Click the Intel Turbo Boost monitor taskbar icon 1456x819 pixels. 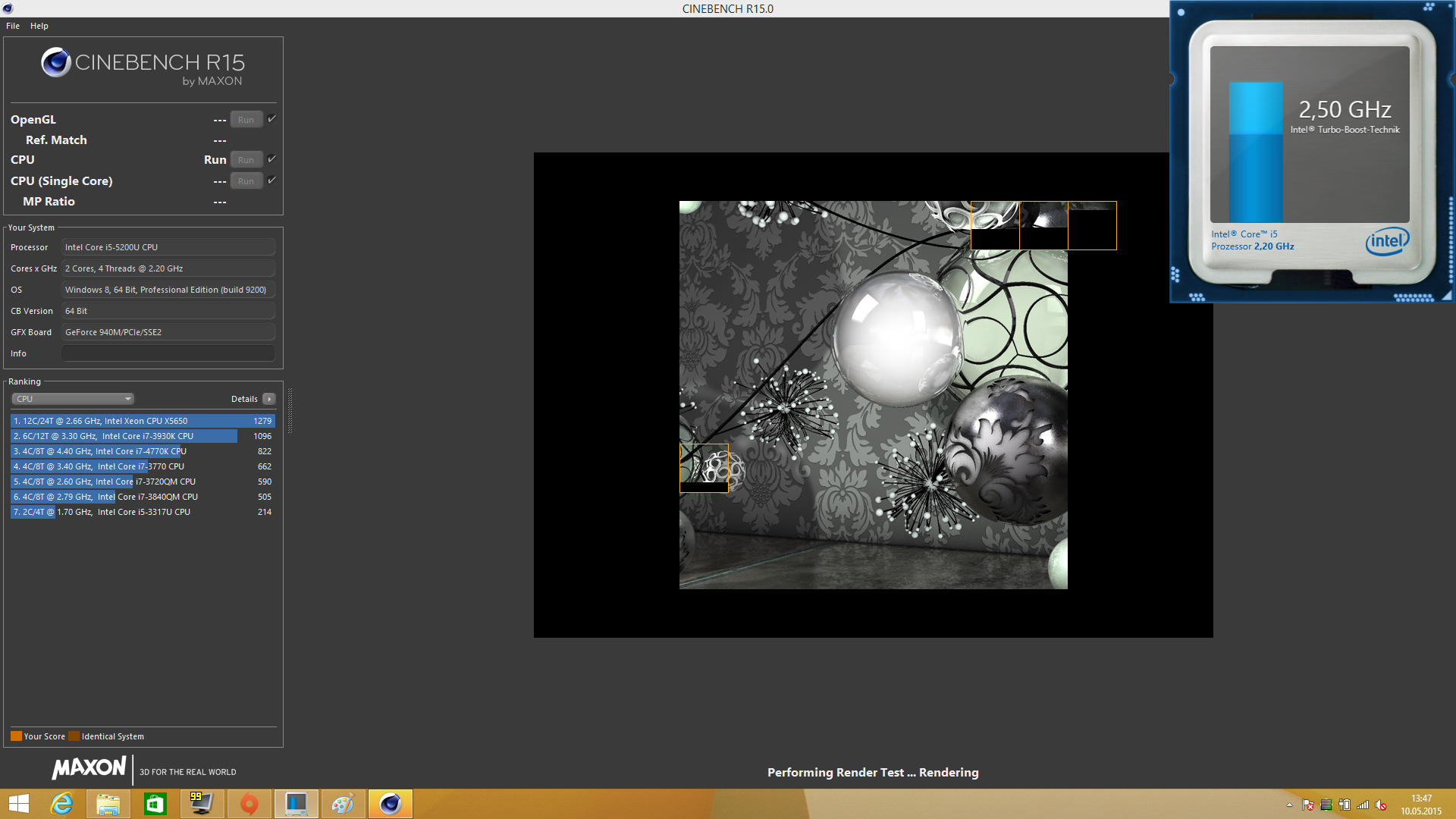pyautogui.click(x=296, y=804)
